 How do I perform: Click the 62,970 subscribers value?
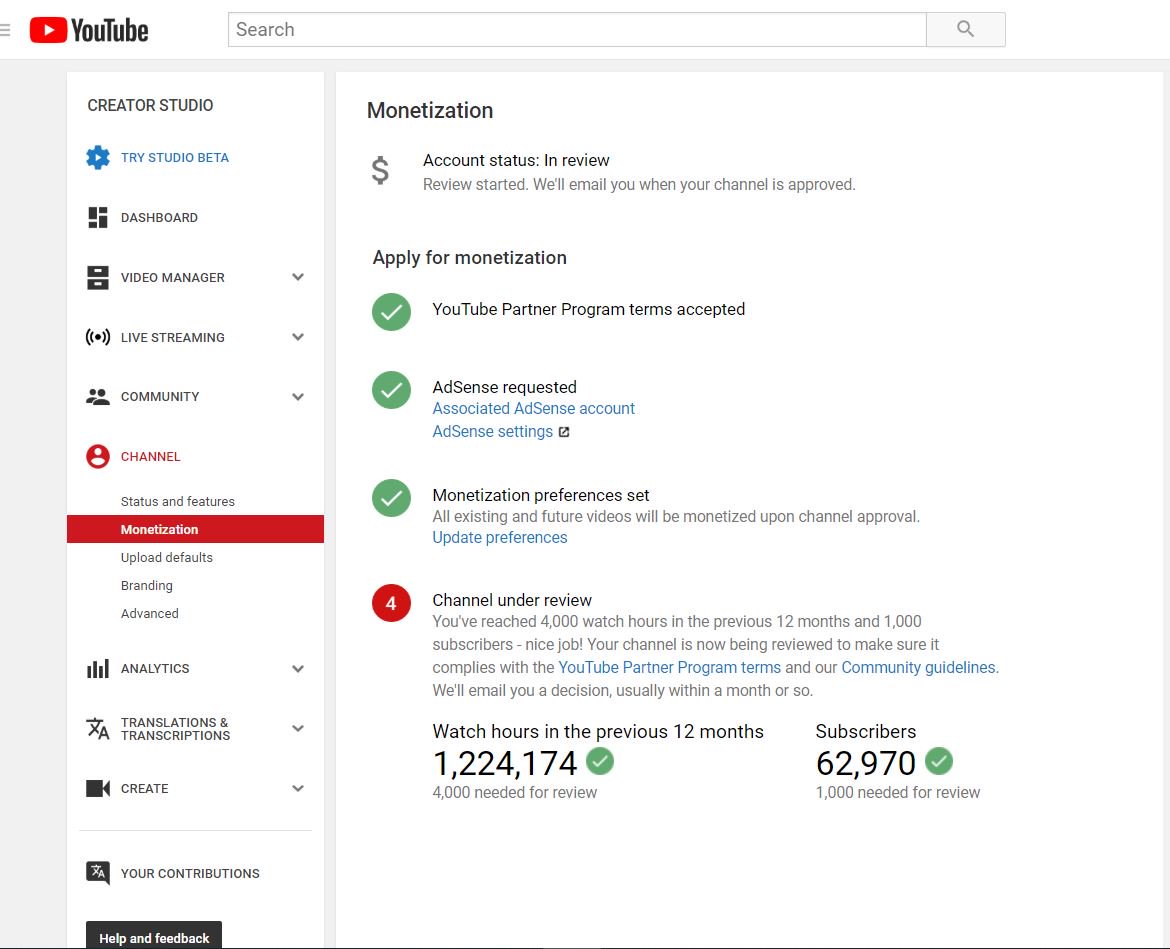click(x=866, y=763)
